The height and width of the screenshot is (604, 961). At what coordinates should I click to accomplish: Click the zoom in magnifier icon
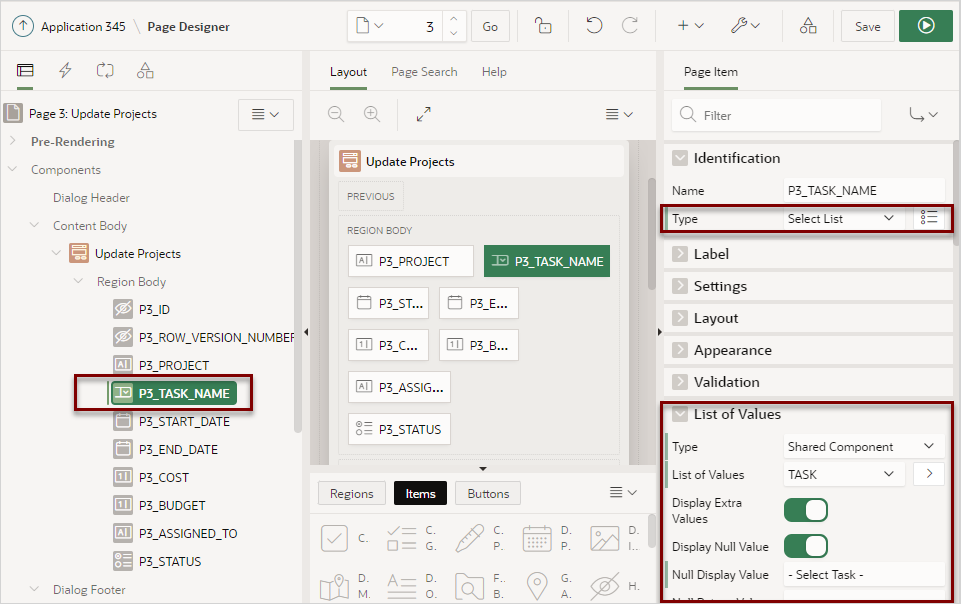(372, 114)
